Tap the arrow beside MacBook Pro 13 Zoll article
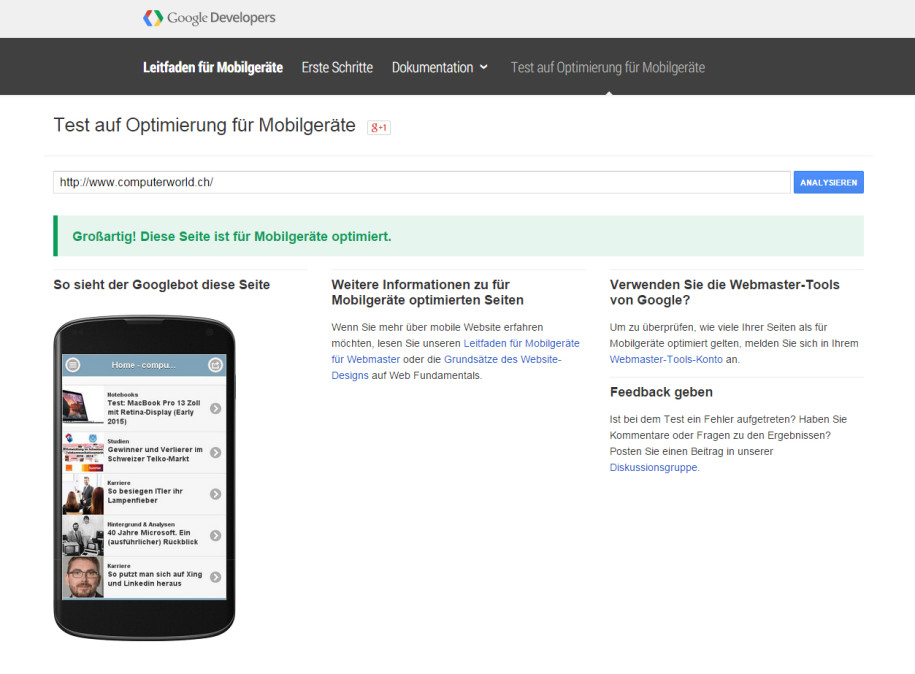The width and height of the screenshot is (915, 674). [215, 408]
